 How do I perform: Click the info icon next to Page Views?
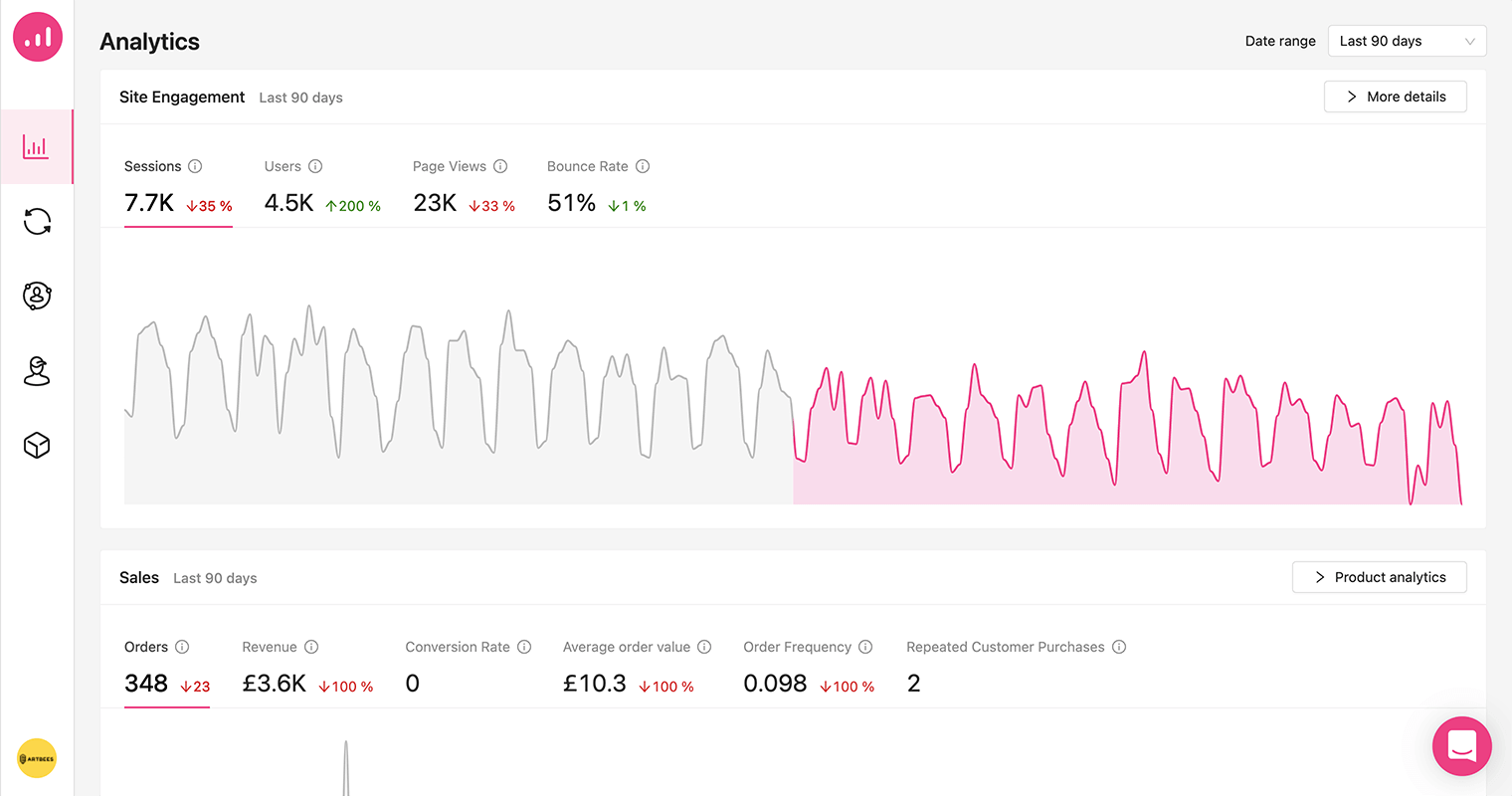coord(500,166)
